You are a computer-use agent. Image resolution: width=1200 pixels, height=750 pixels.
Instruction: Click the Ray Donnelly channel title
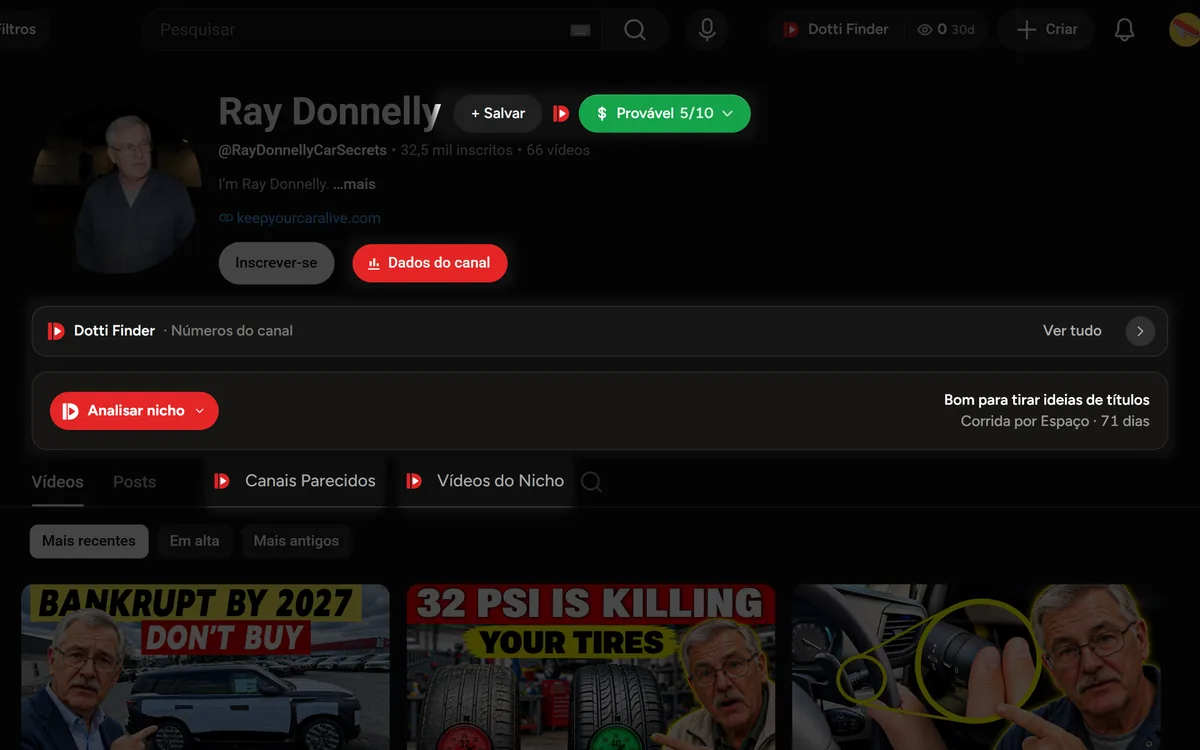[330, 112]
